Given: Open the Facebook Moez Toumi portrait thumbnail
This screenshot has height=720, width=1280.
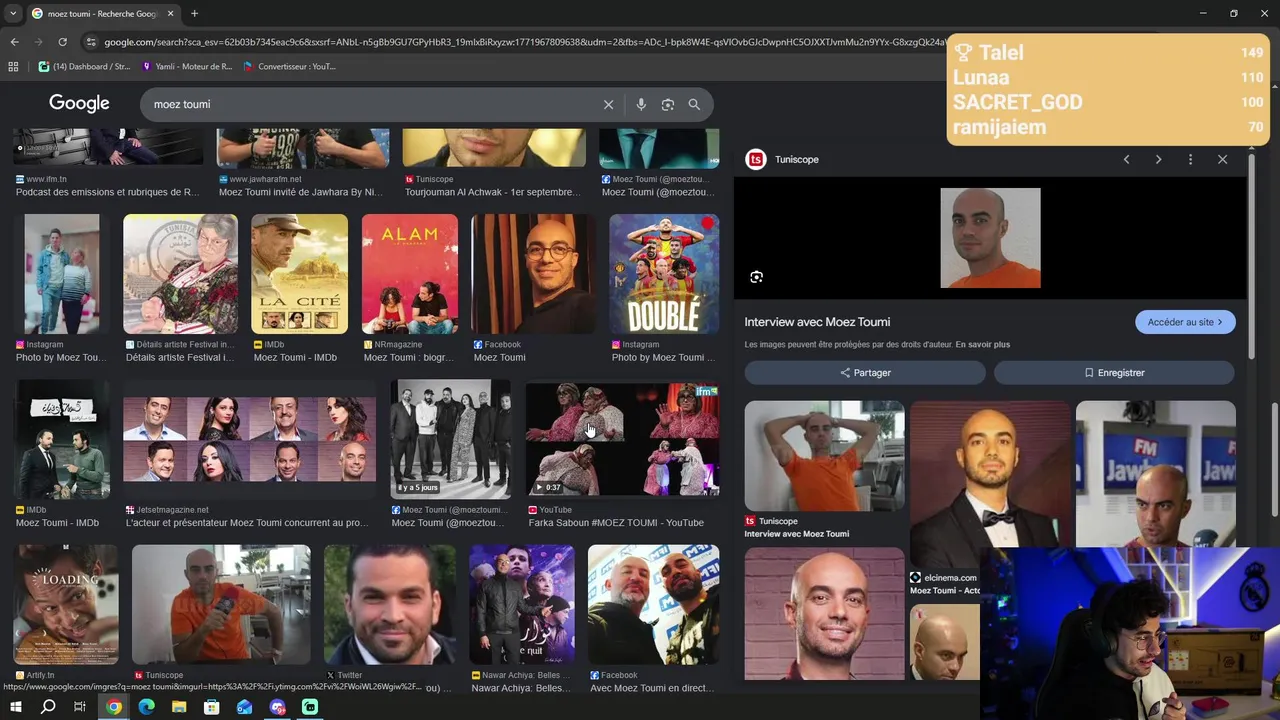Looking at the screenshot, I should point(533,273).
